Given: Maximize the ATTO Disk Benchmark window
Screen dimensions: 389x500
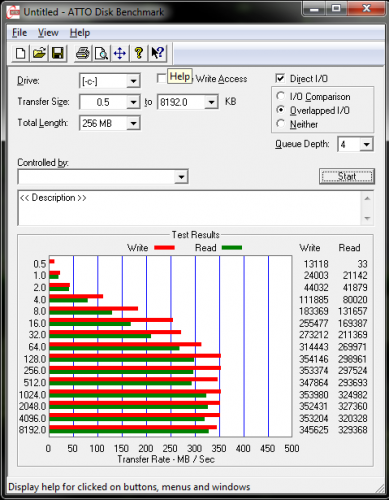Looking at the screenshot, I should 336,9.
